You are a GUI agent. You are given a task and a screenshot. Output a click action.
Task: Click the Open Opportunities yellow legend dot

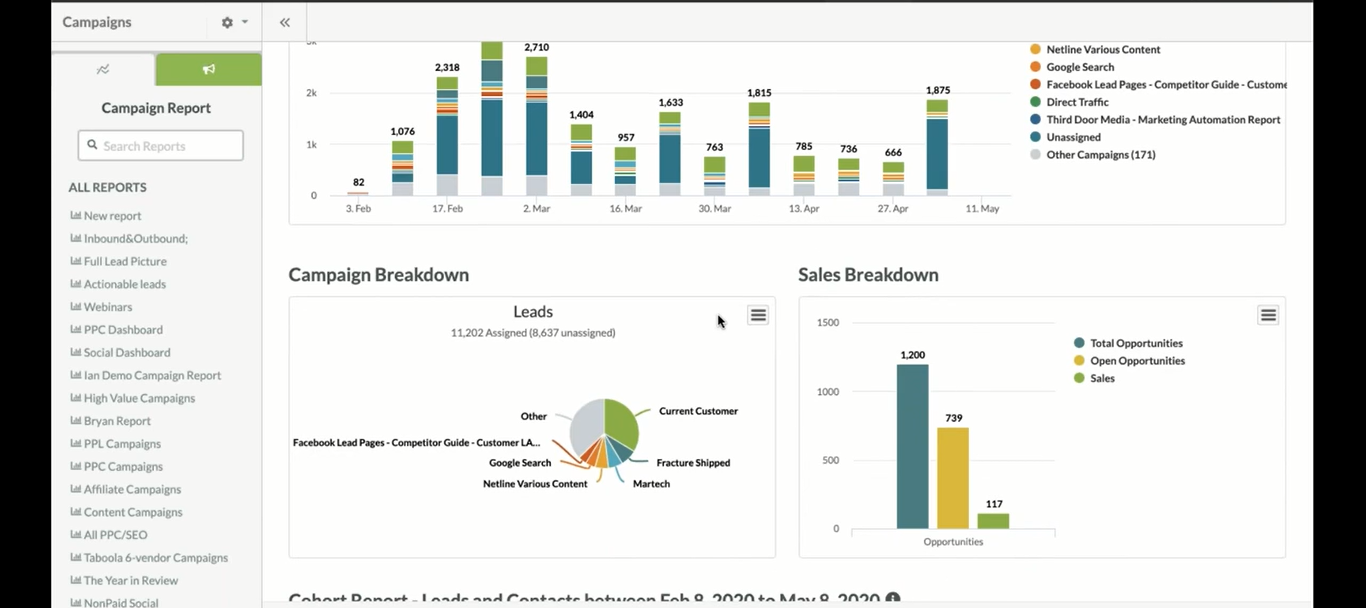pos(1079,361)
